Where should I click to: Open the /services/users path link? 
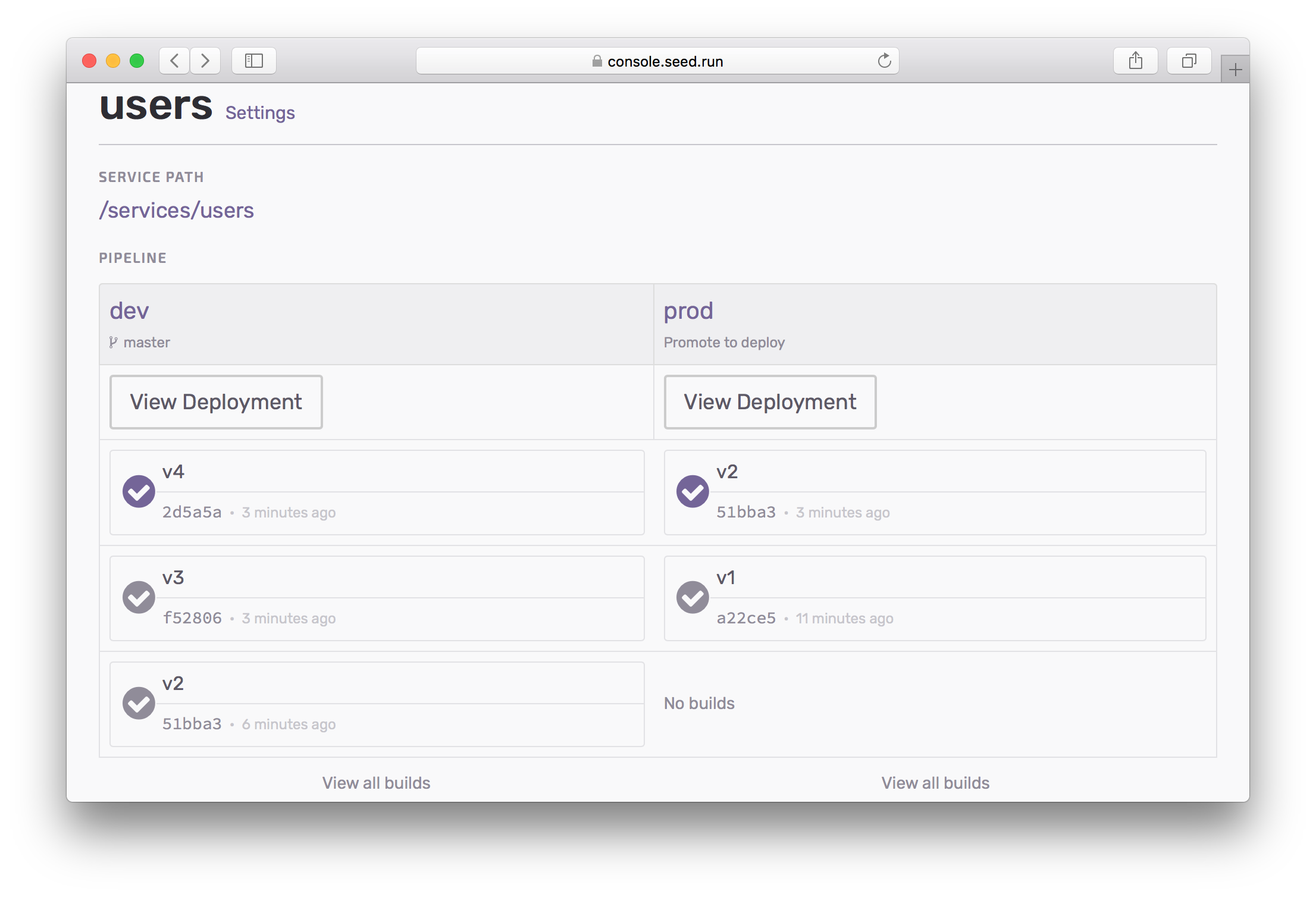pos(177,211)
